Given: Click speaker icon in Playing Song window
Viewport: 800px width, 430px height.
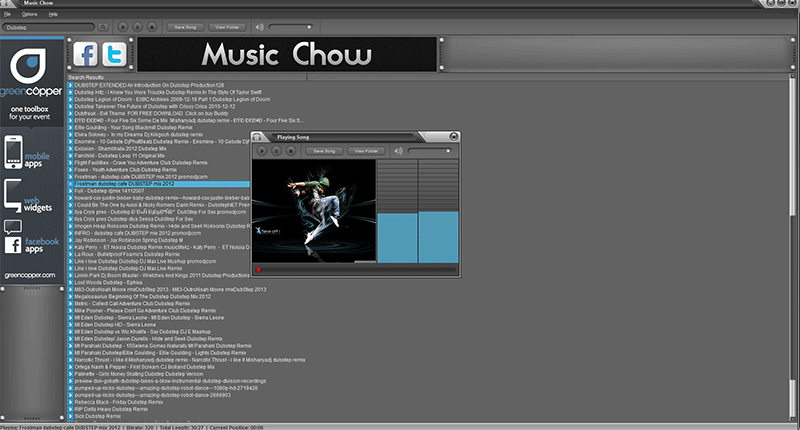Looking at the screenshot, I should 398,150.
